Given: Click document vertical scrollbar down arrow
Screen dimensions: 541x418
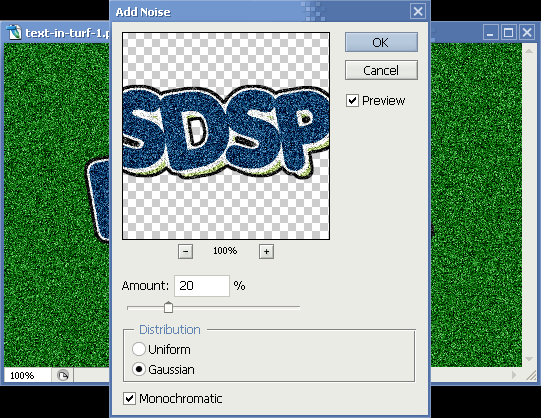Looking at the screenshot, I should click(x=529, y=359).
